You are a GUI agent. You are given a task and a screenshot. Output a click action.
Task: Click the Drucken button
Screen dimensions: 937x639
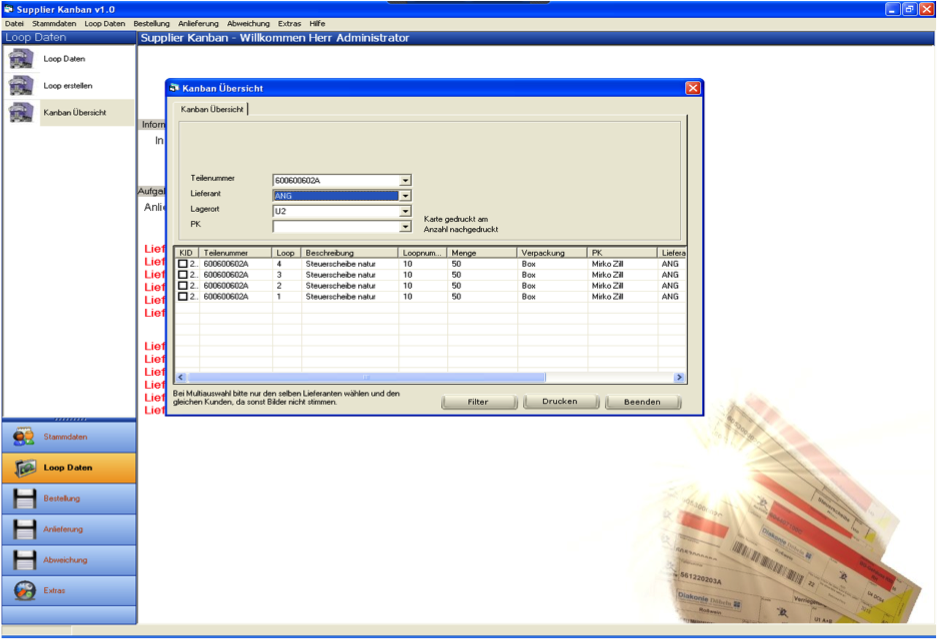coord(560,402)
